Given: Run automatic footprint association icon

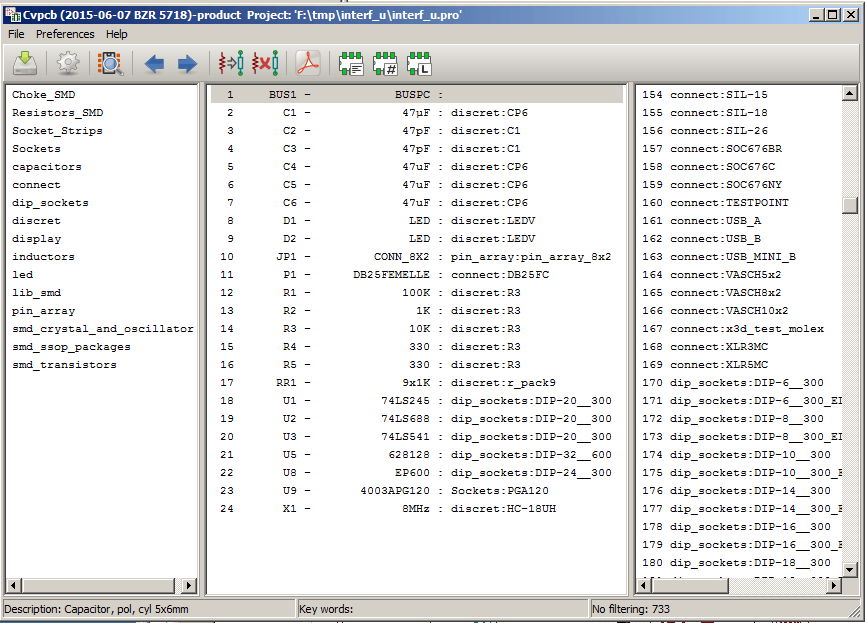Looking at the screenshot, I should 231,64.
